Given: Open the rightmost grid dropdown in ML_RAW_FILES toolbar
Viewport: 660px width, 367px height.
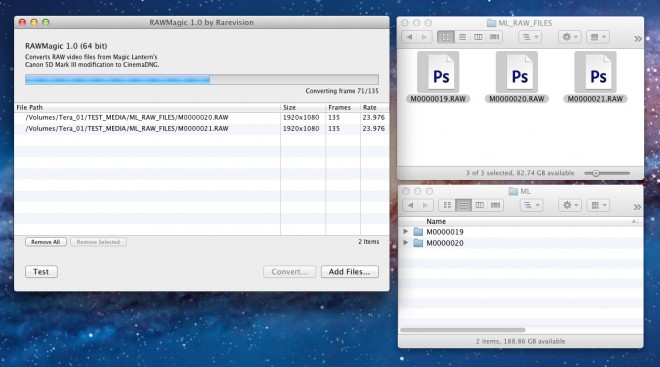Looking at the screenshot, I should click(598, 37).
